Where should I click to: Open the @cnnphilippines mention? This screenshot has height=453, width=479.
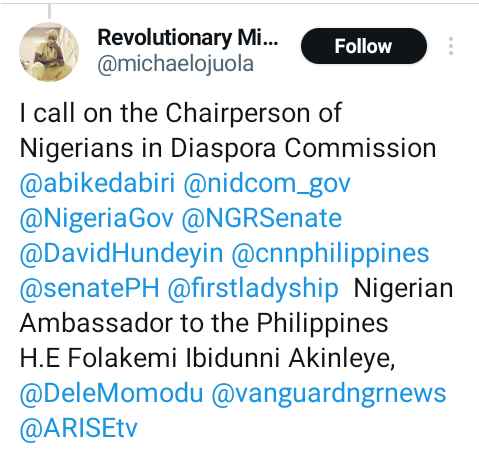point(330,254)
